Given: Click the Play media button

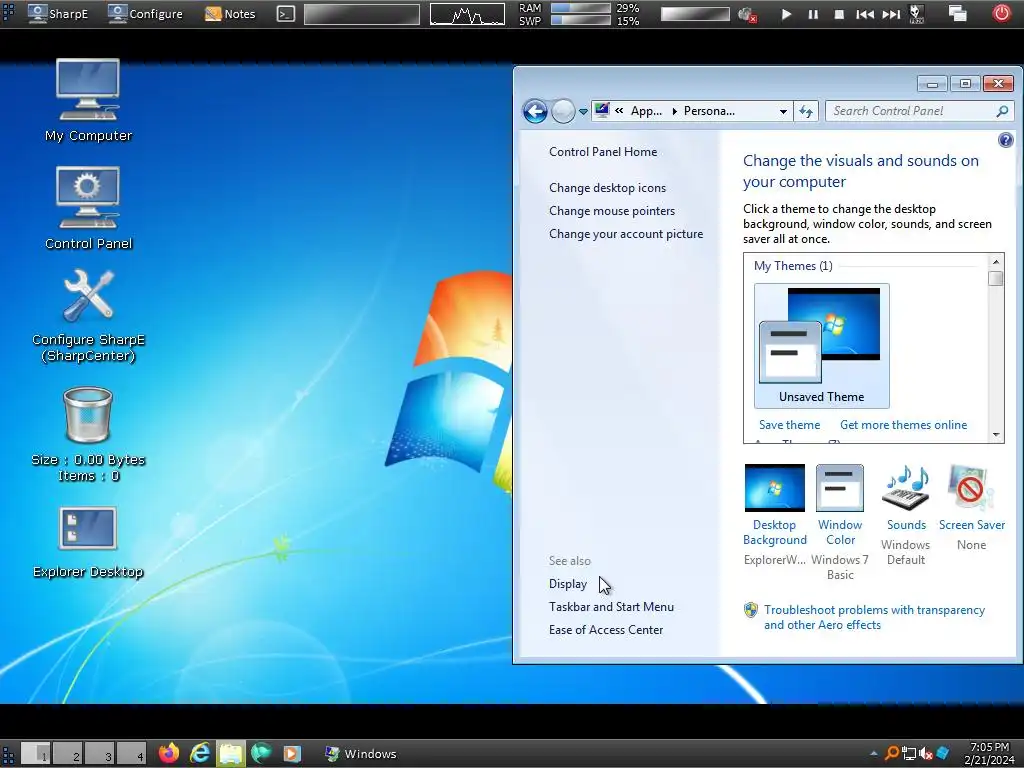Looking at the screenshot, I should coord(786,14).
